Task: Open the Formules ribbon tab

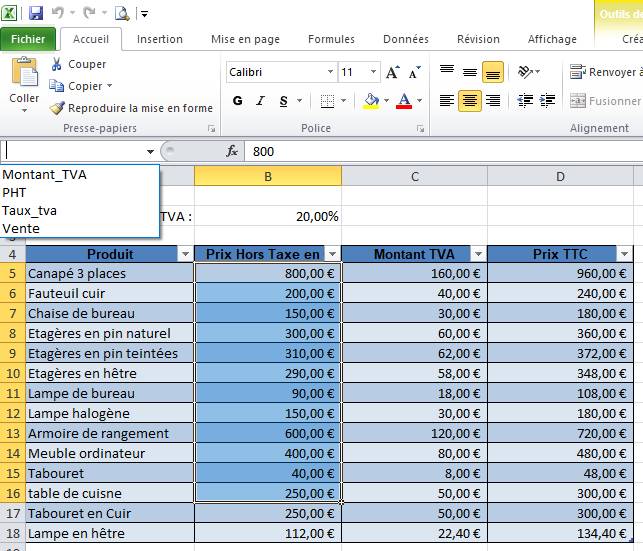Action: point(331,39)
